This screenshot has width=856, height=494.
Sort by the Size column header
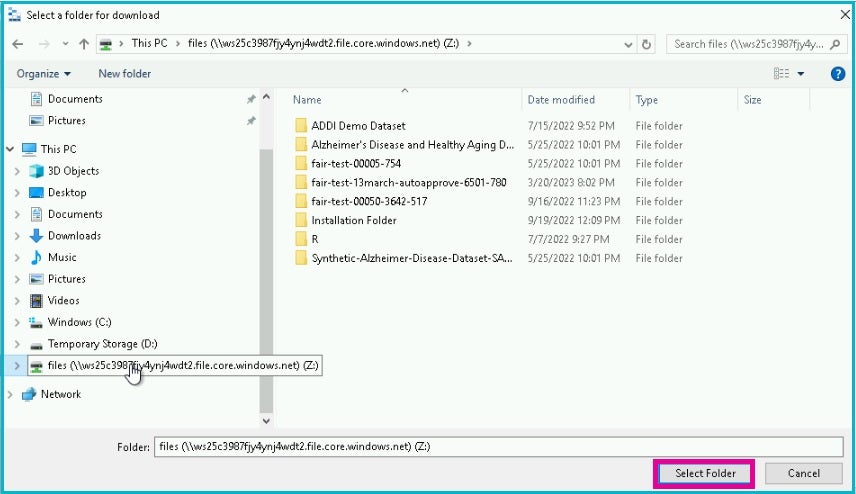pos(752,100)
